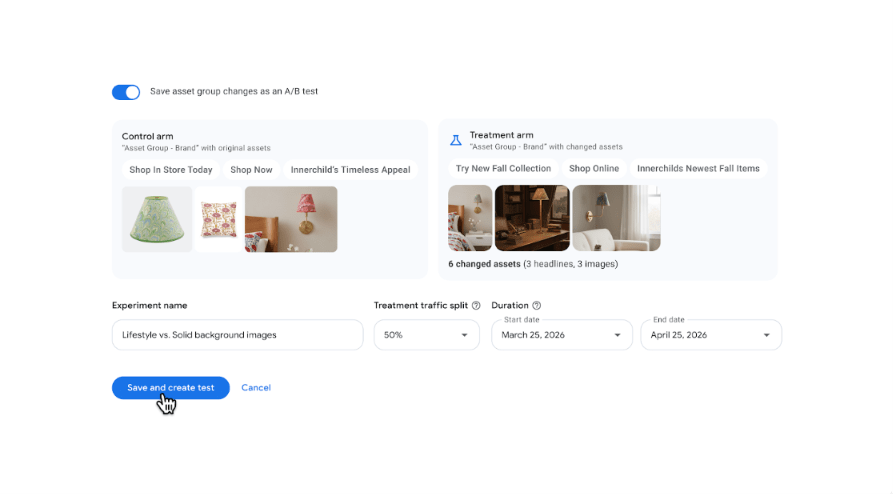
Task: Click '"Asset Group - Brand" with changed assets' text
Action: 546,147
